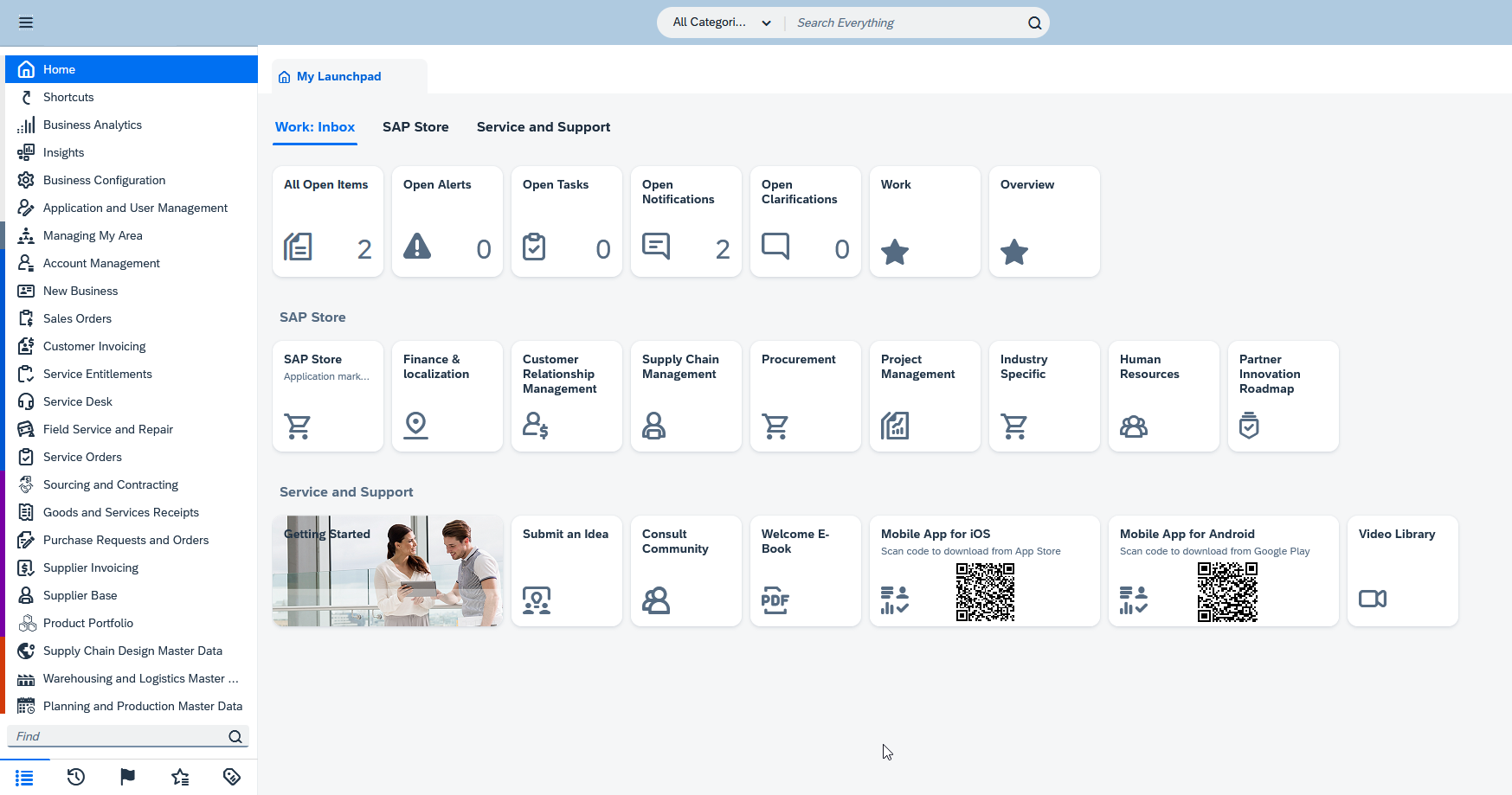Open the Industry Specific tile
The width and height of the screenshot is (1512, 795).
click(1045, 396)
